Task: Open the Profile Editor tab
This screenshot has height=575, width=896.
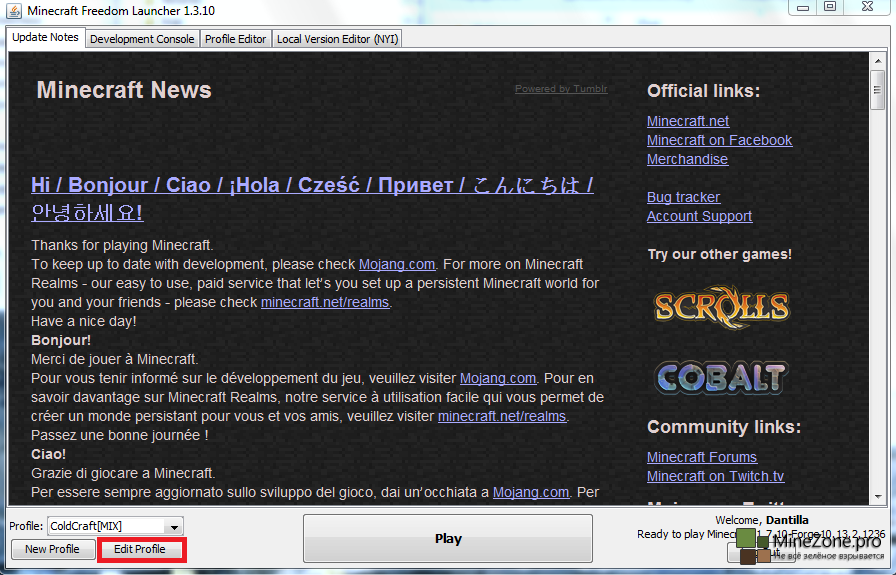Action: click(x=235, y=39)
